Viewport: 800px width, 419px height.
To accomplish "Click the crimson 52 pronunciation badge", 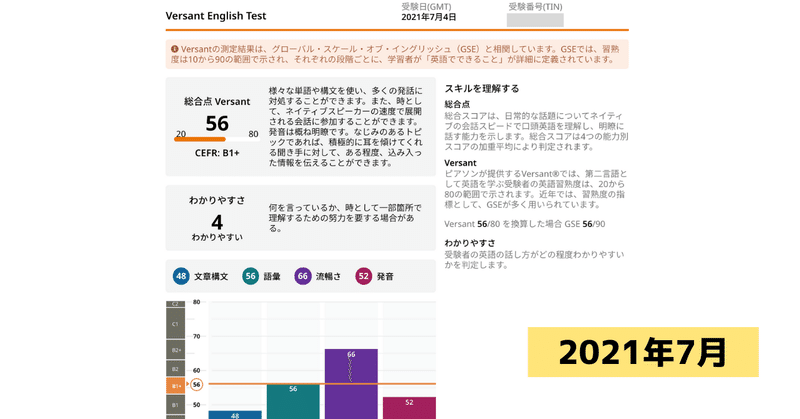I will (x=363, y=276).
